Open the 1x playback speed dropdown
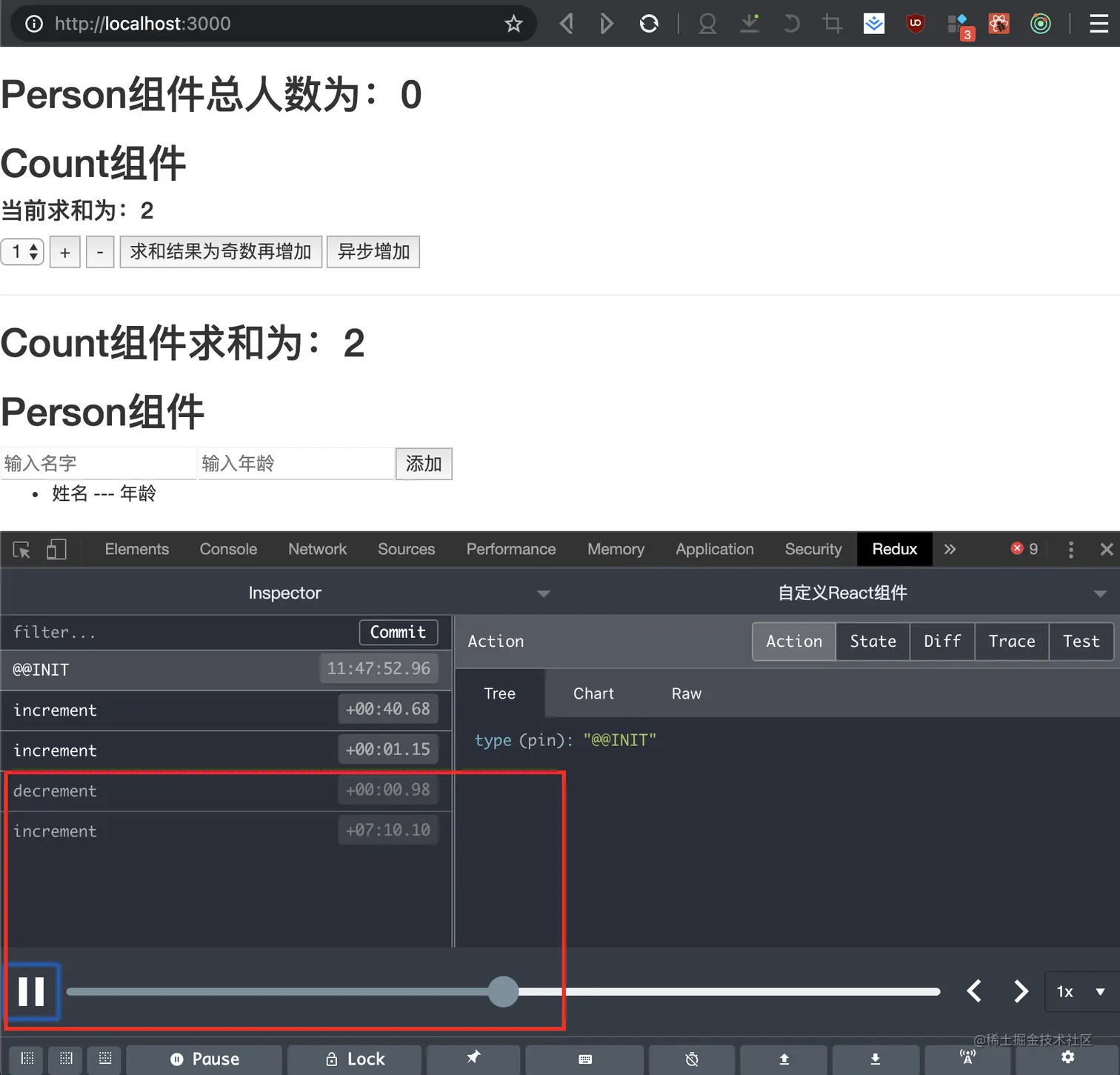This screenshot has width=1120, height=1075. [1081, 991]
